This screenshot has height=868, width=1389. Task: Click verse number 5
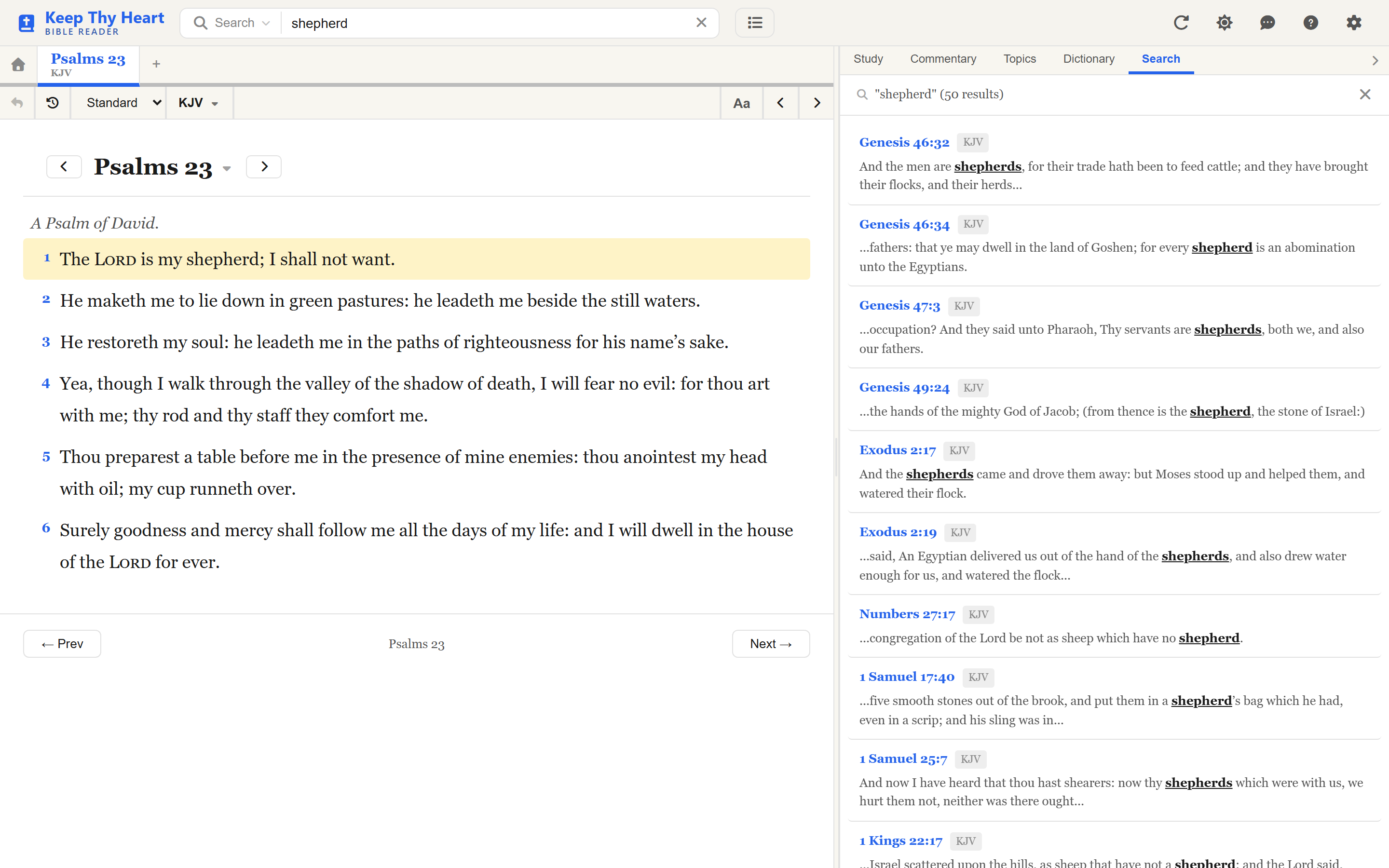click(x=46, y=456)
